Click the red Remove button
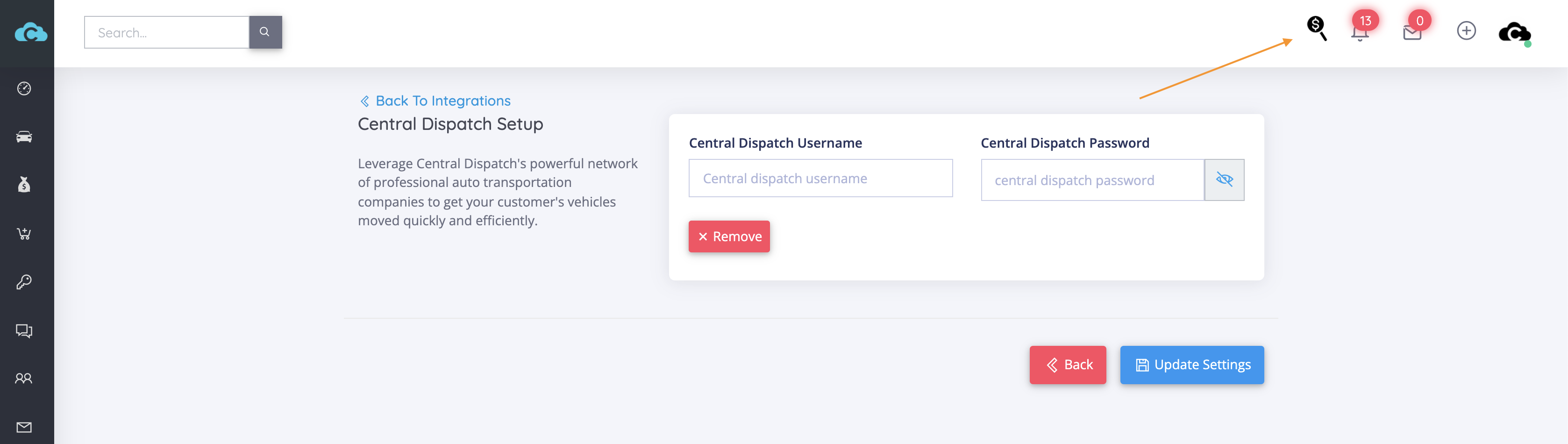This screenshot has height=444, width=1568. 728,236
